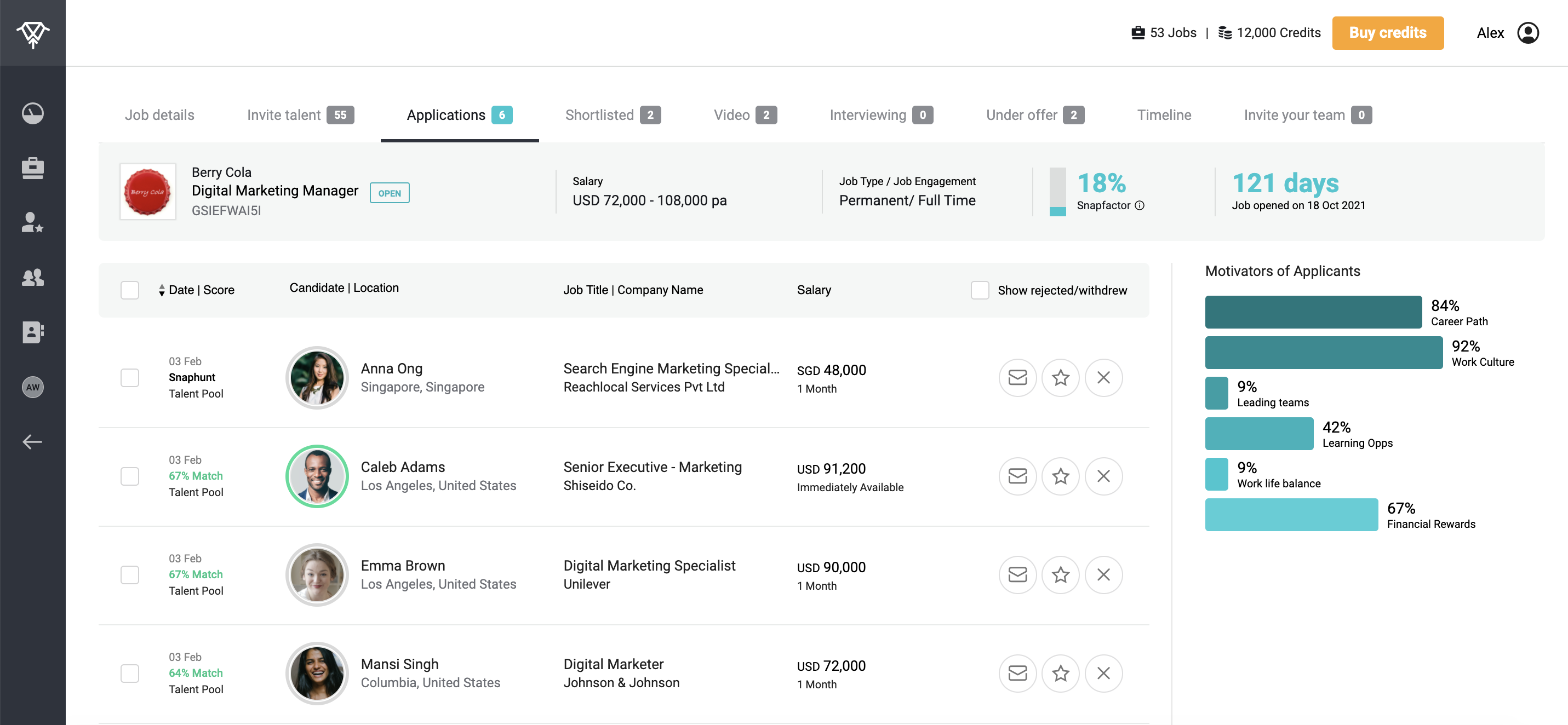Image resolution: width=1568 pixels, height=725 pixels.
Task: Message Anna Ong via the envelope icon
Action: tap(1017, 378)
